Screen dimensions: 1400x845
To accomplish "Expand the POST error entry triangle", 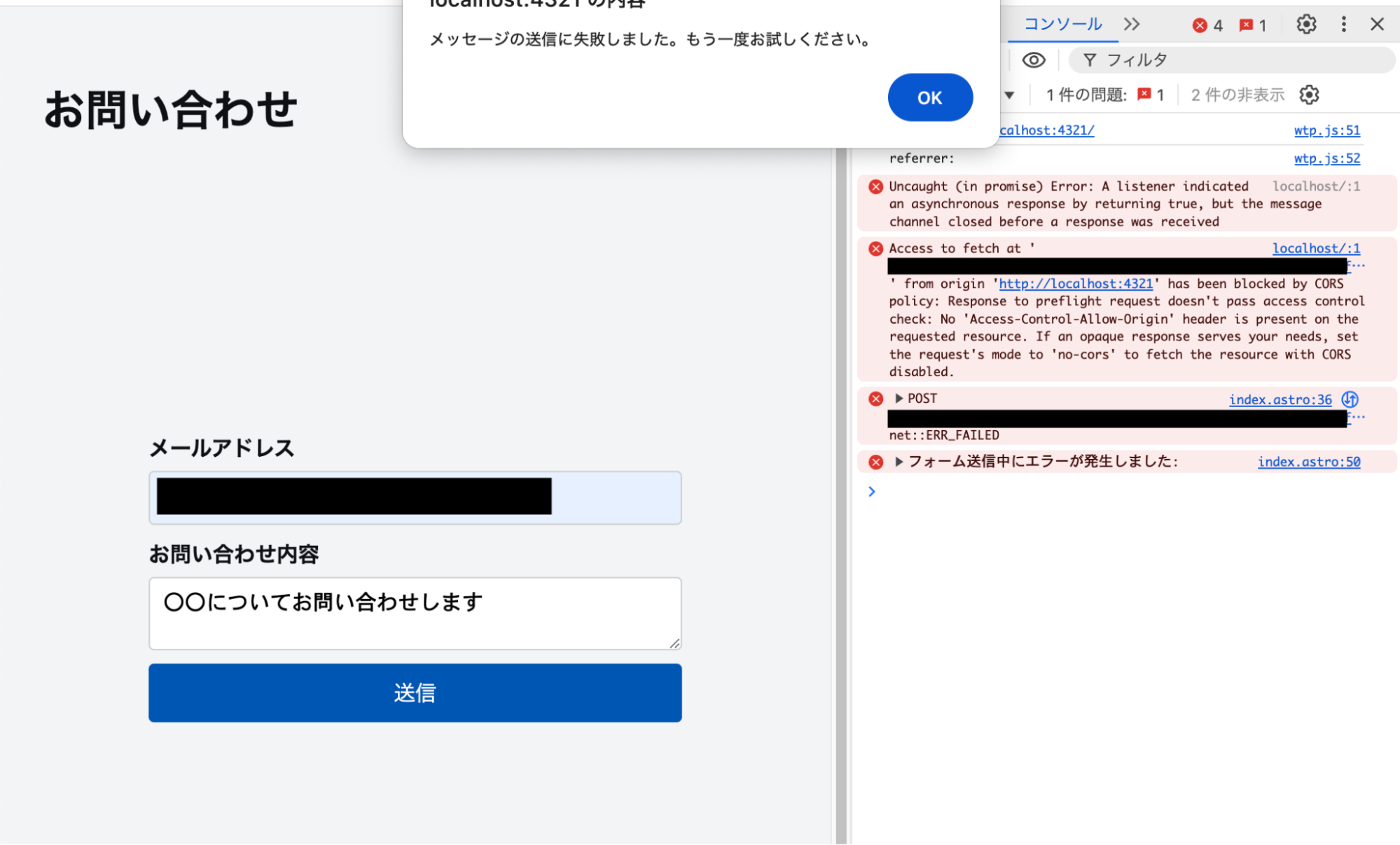I will tap(899, 399).
